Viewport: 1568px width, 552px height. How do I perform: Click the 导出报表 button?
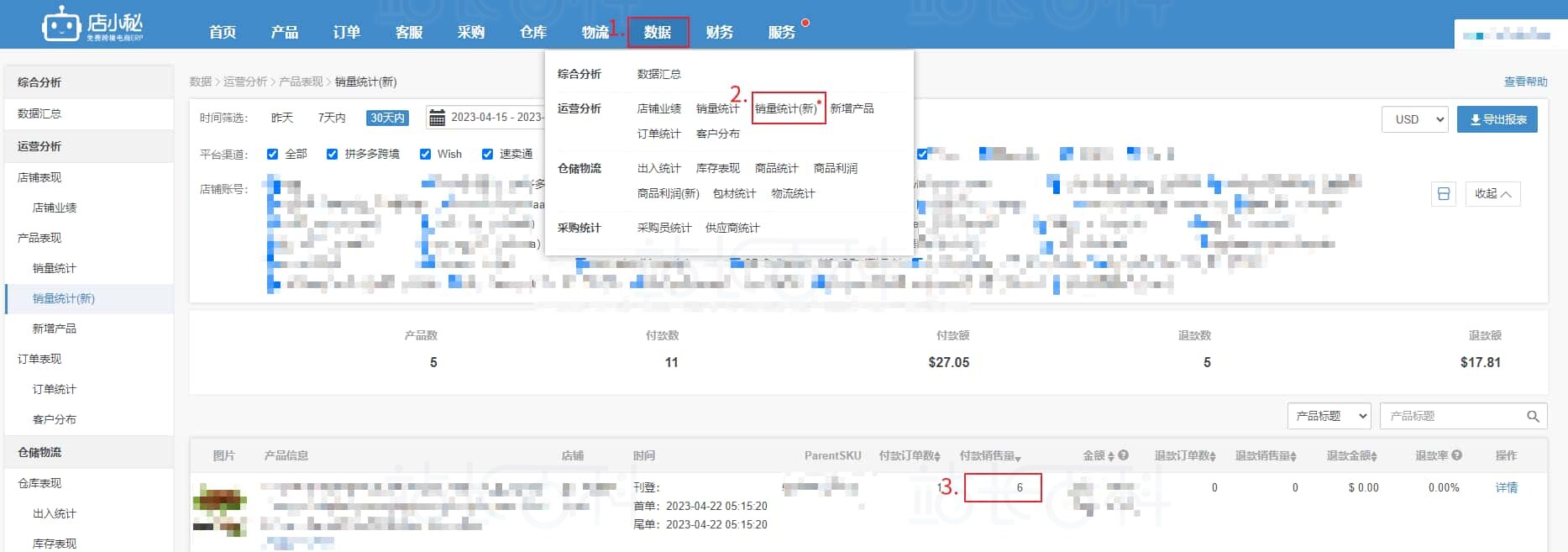1497,119
